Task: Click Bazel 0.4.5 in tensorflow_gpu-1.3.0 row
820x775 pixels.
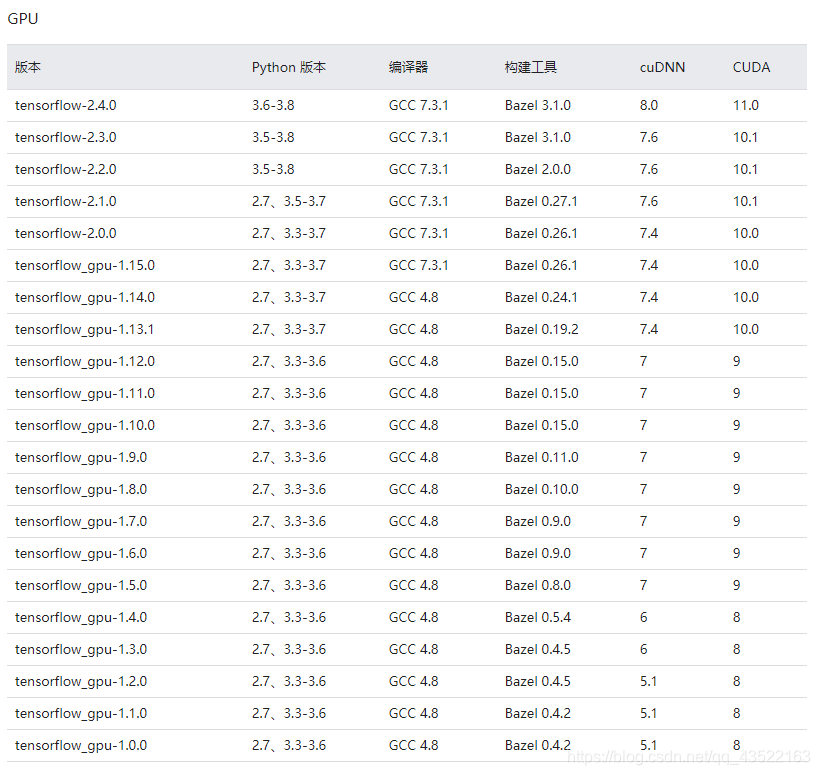Action: [538, 649]
